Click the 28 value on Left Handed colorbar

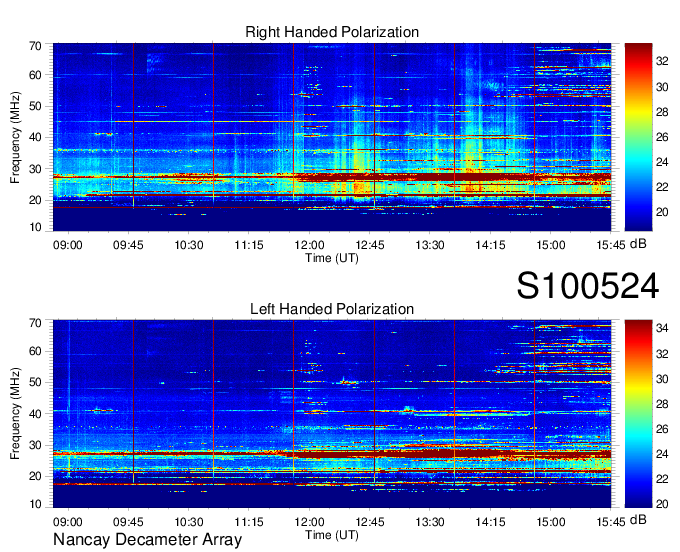click(x=662, y=405)
